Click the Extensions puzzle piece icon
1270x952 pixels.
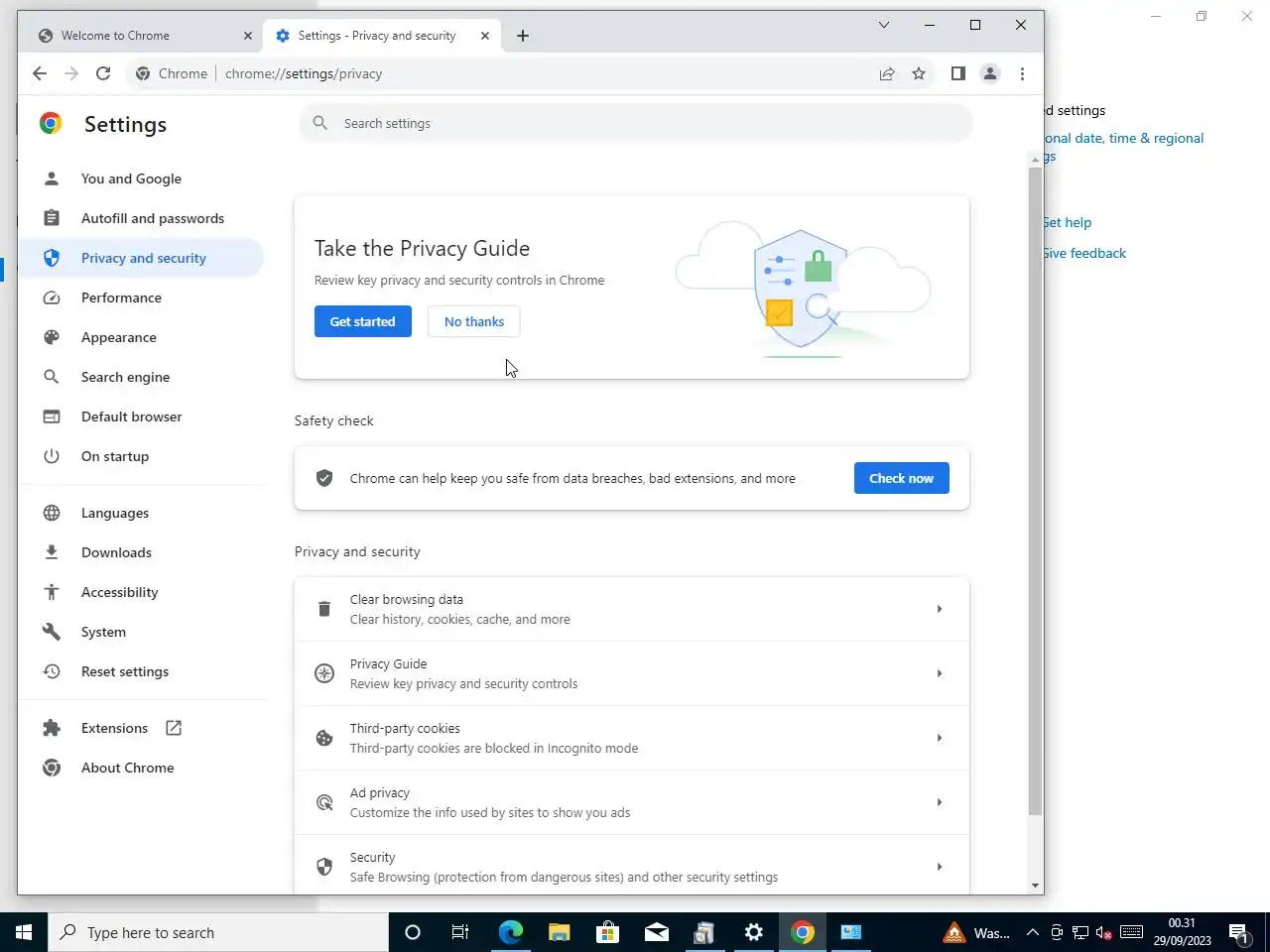[52, 728]
